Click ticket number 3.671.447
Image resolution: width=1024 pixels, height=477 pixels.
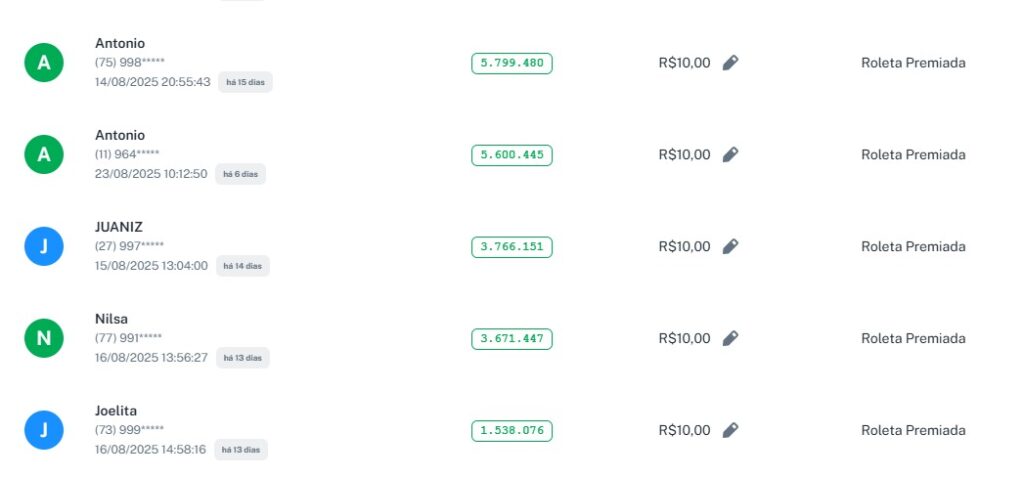[511, 339]
